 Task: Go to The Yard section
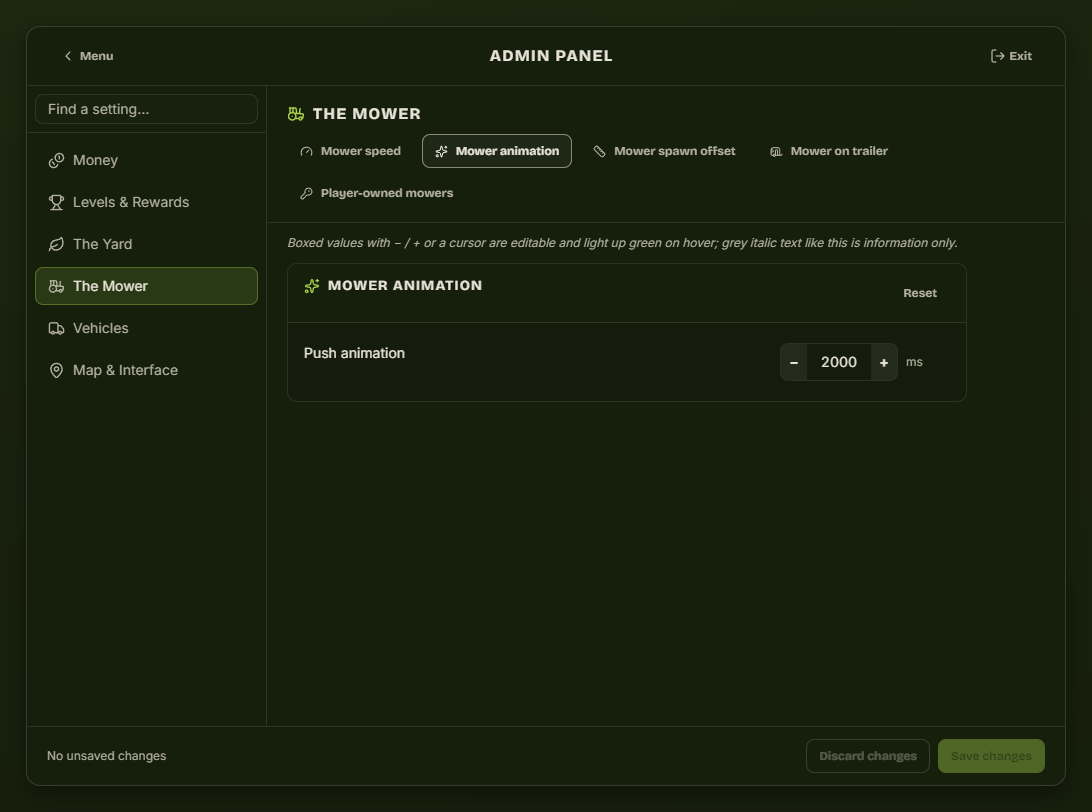tap(146, 244)
